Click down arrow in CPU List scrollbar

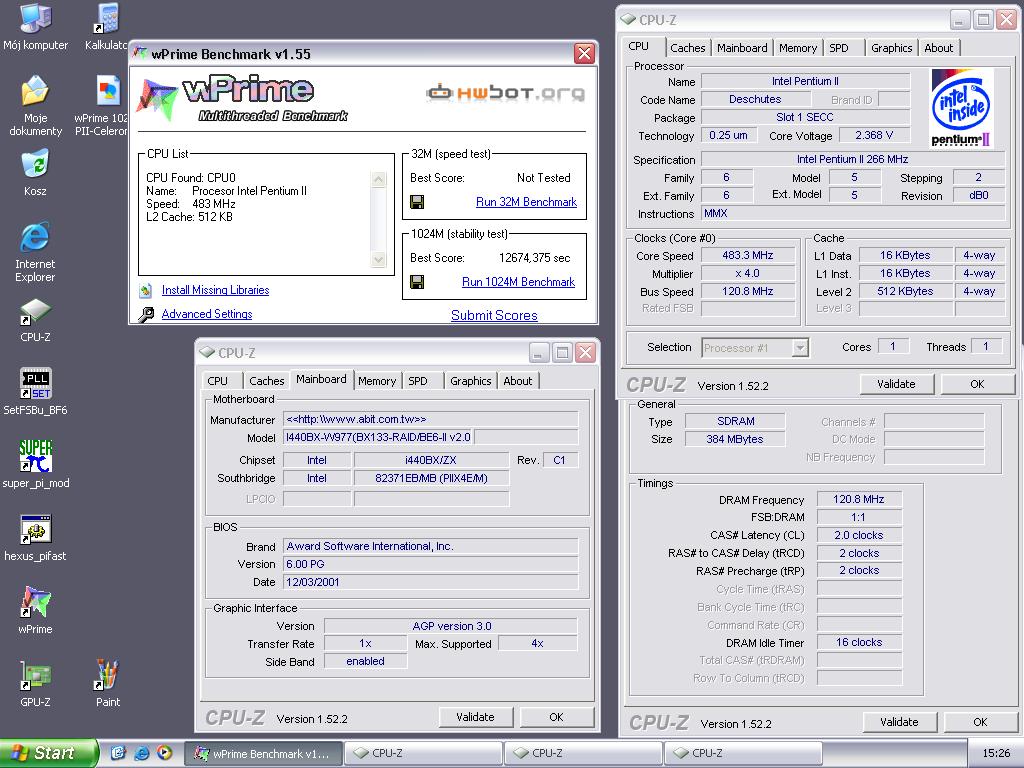tap(378, 259)
